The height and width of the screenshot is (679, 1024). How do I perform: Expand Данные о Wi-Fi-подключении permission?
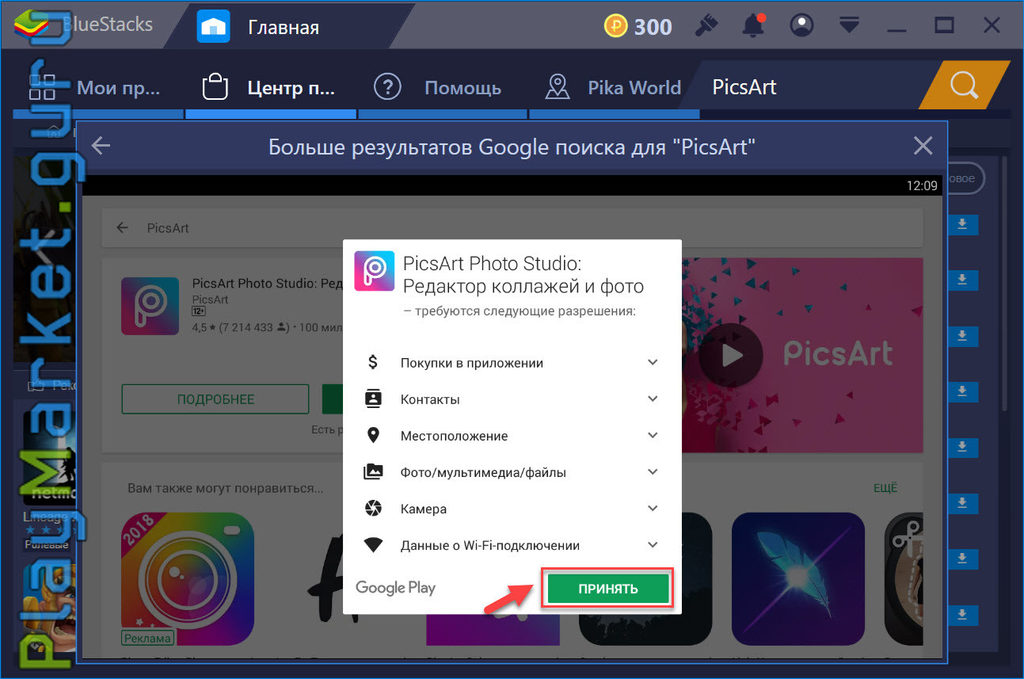[652, 545]
